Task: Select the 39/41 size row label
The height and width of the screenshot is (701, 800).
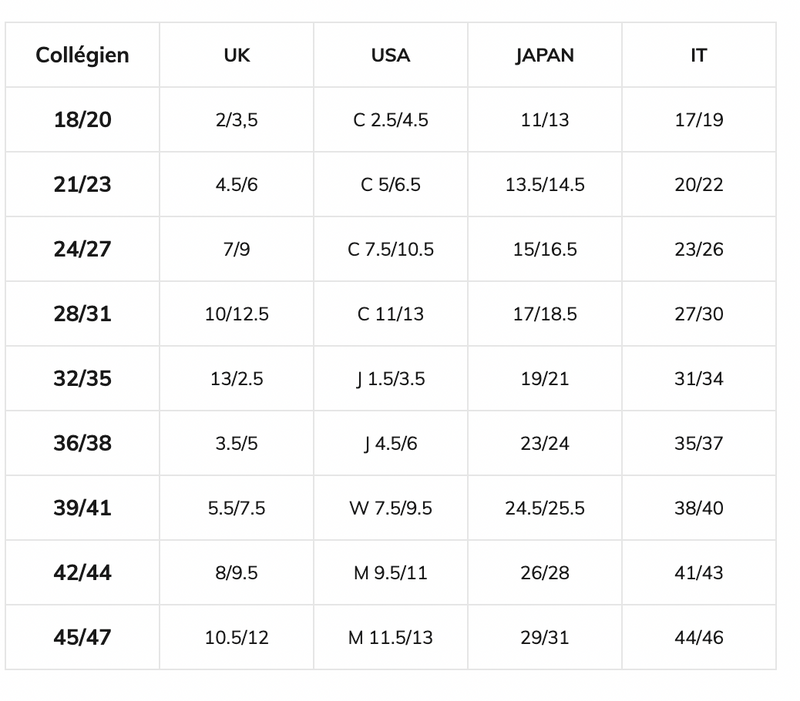Action: tap(82, 508)
